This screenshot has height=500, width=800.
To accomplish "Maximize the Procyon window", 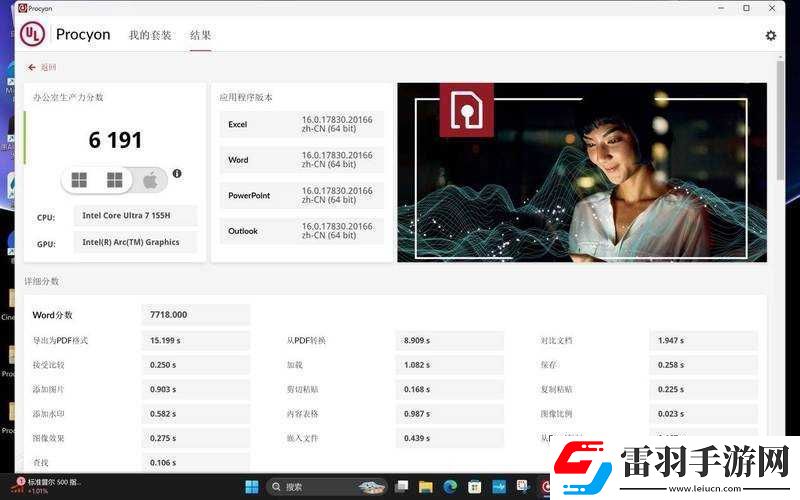I will tap(746, 8).
